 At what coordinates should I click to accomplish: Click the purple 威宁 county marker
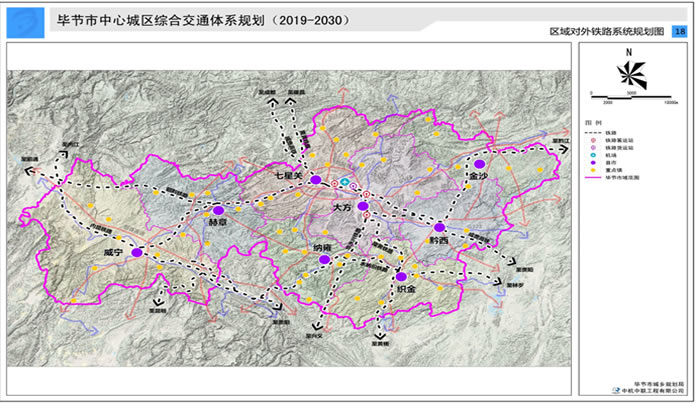[136, 253]
